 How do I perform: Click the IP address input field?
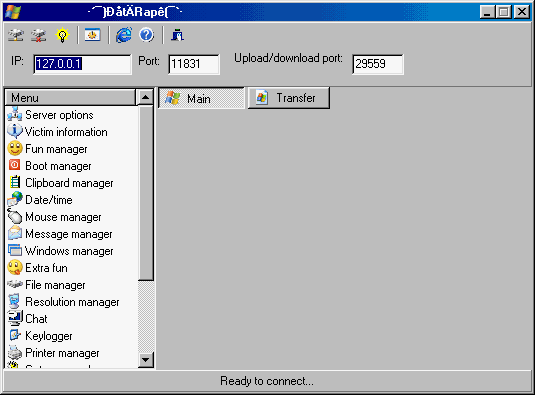pyautogui.click(x=82, y=64)
